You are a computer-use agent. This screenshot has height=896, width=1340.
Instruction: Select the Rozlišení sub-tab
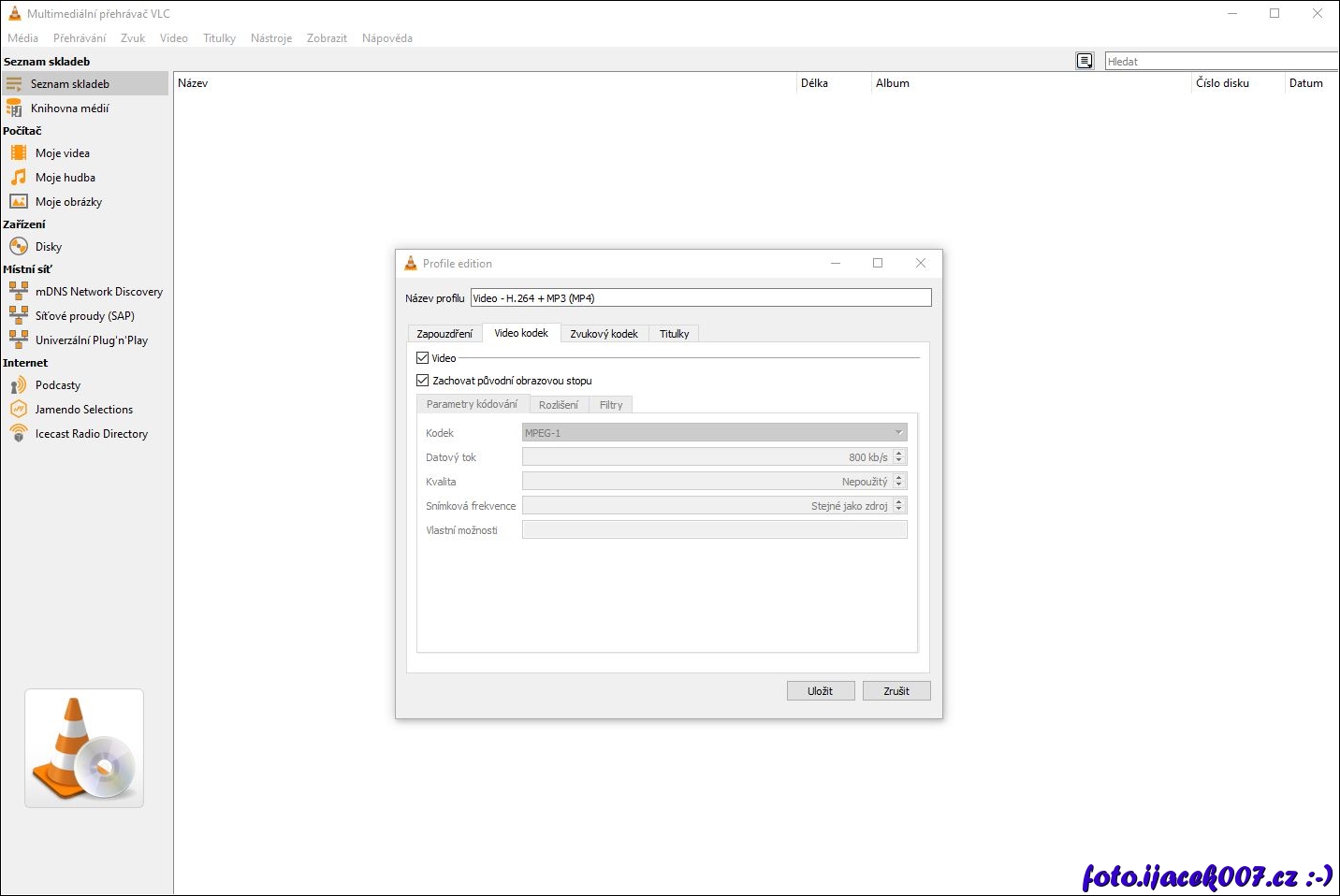tap(559, 405)
